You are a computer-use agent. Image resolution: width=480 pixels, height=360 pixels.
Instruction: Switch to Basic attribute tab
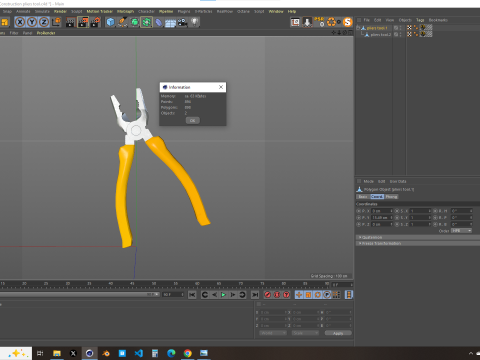tap(363, 197)
